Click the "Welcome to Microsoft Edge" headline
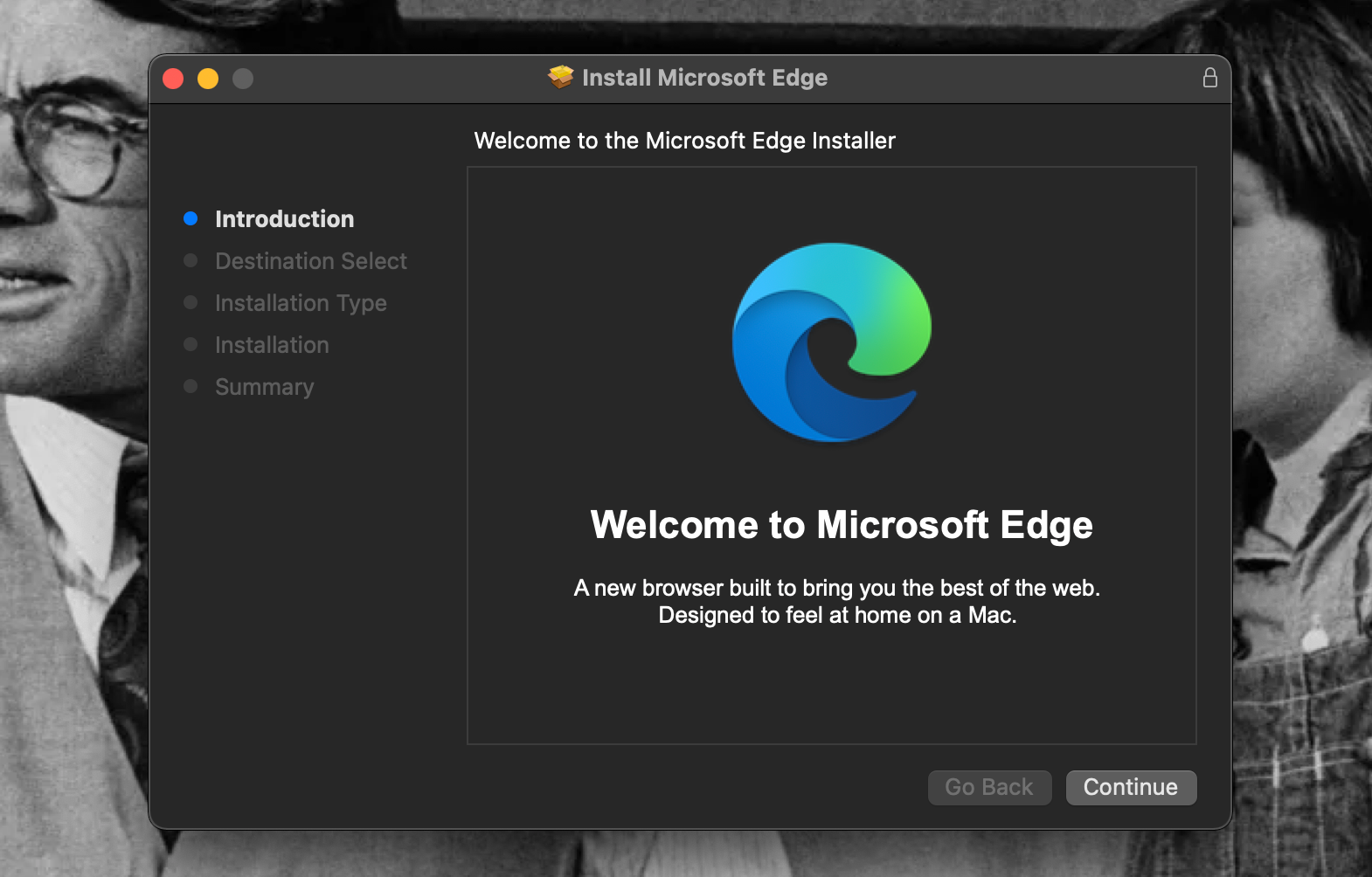Viewport: 1372px width, 877px height. tap(841, 525)
